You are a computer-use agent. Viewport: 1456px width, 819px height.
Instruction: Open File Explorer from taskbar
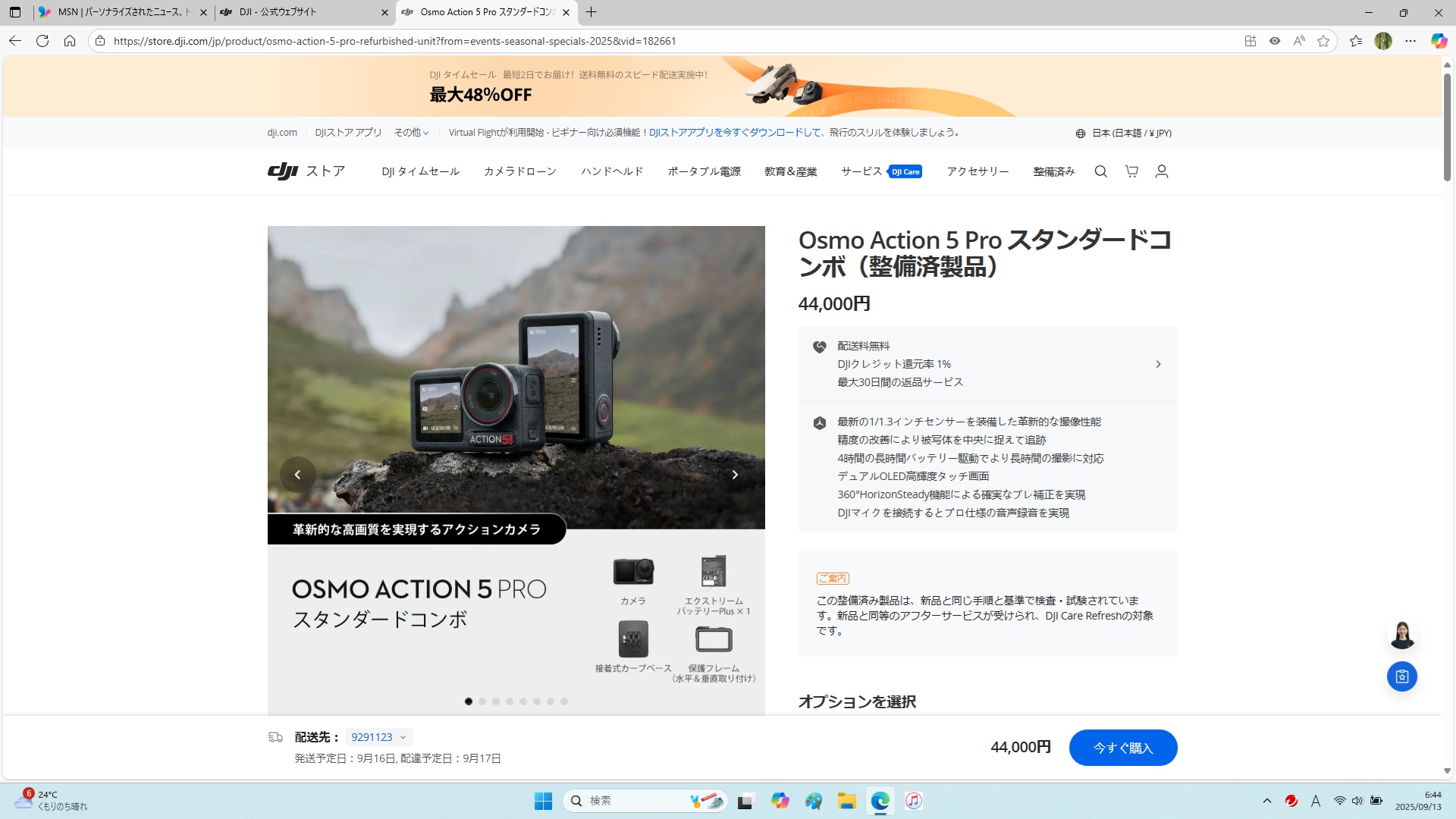pyautogui.click(x=847, y=801)
